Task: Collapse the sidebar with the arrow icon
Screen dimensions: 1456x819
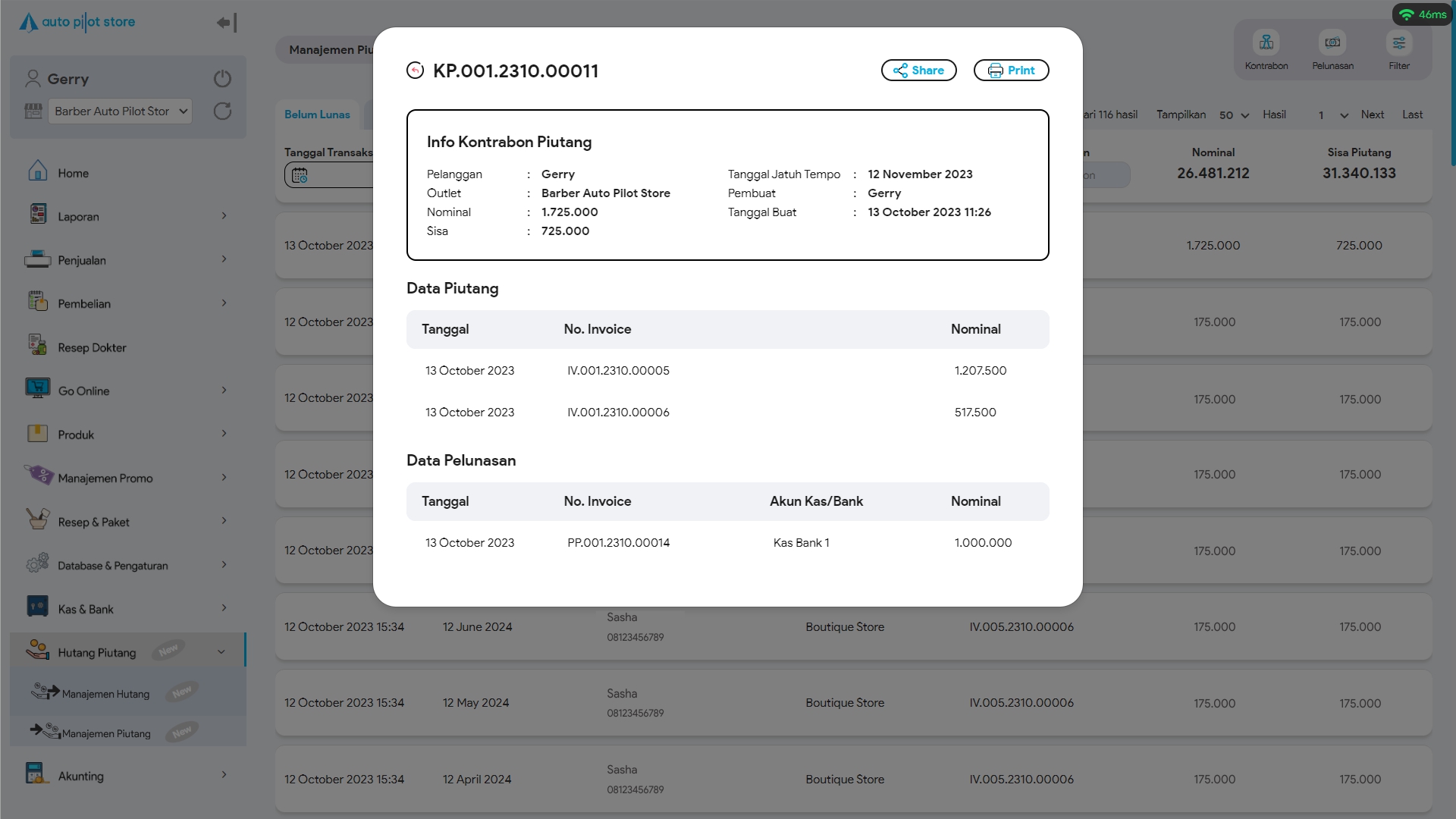Action: pyautogui.click(x=227, y=23)
